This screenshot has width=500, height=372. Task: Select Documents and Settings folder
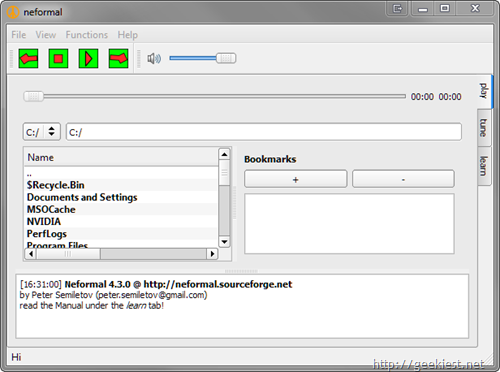point(121,197)
